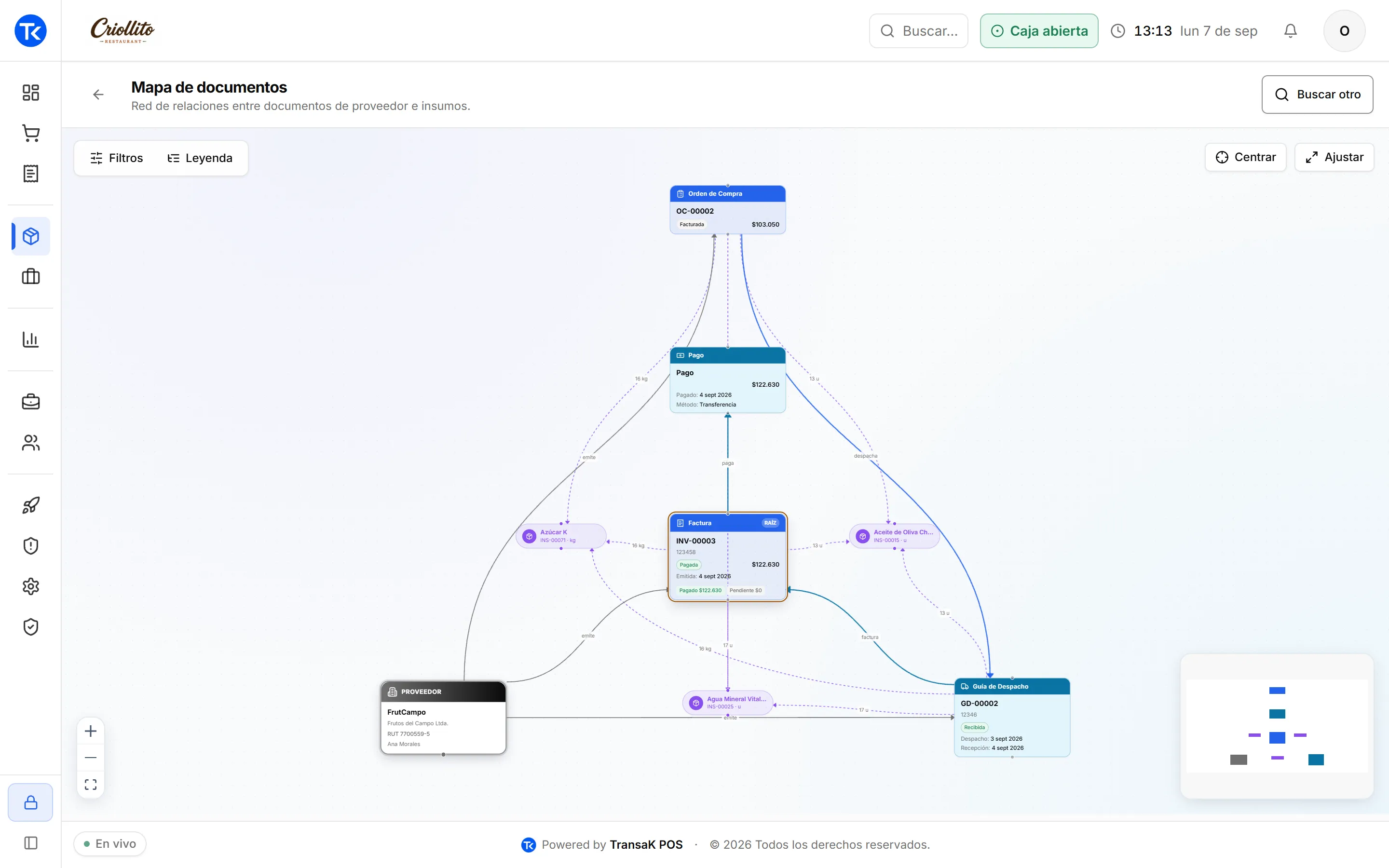Select the Azúcar K insumo node
This screenshot has height=868, width=1389.
pyautogui.click(x=561, y=536)
